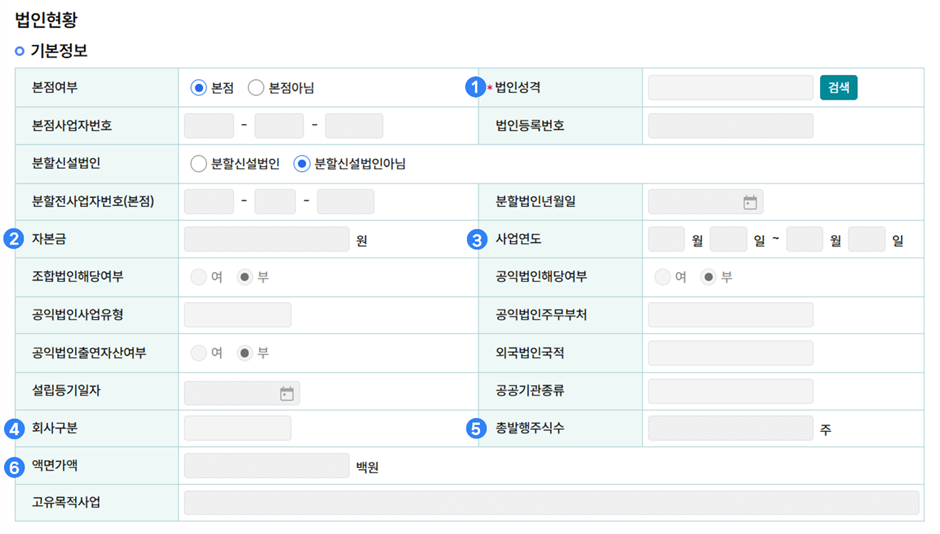Viewport: 940px width, 534px height.
Task: Click numbered marker 3 beside 사업연도
Action: click(477, 240)
